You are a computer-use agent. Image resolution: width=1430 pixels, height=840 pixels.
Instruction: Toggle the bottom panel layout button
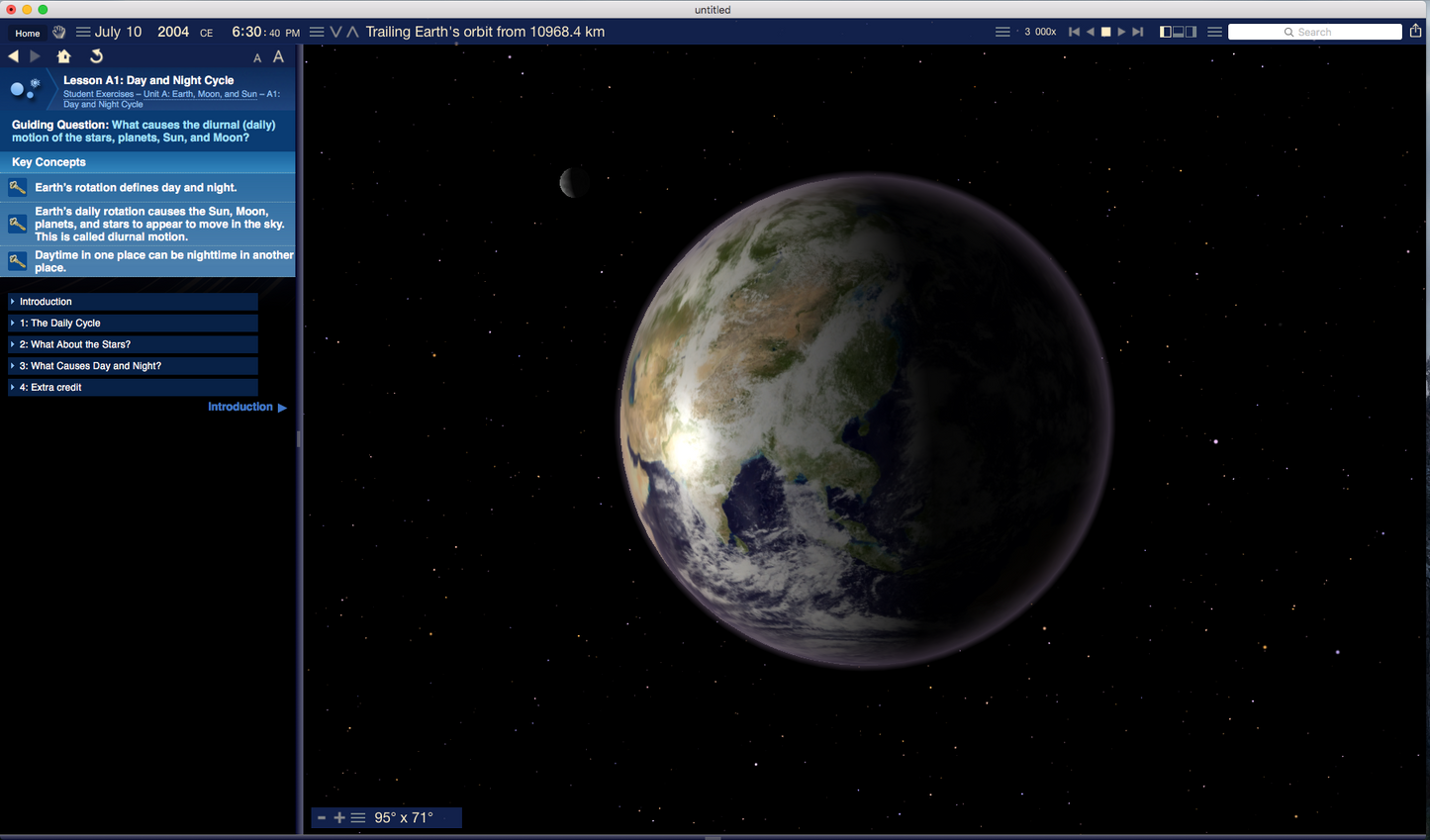(1178, 32)
